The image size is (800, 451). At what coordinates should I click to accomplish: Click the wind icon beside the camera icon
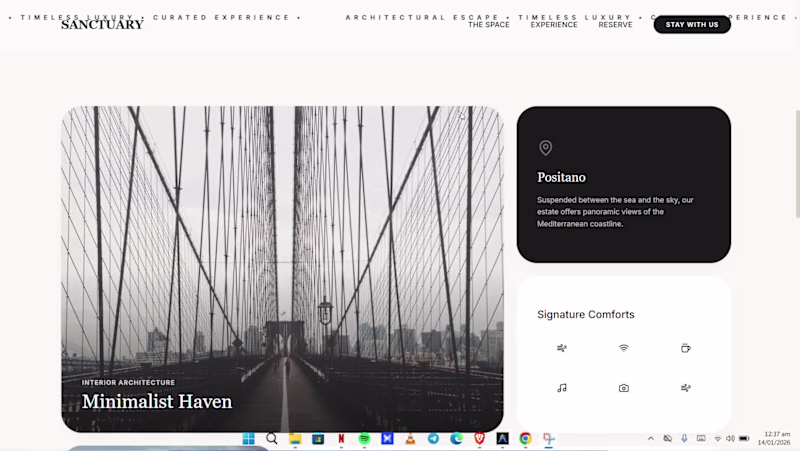pos(686,388)
